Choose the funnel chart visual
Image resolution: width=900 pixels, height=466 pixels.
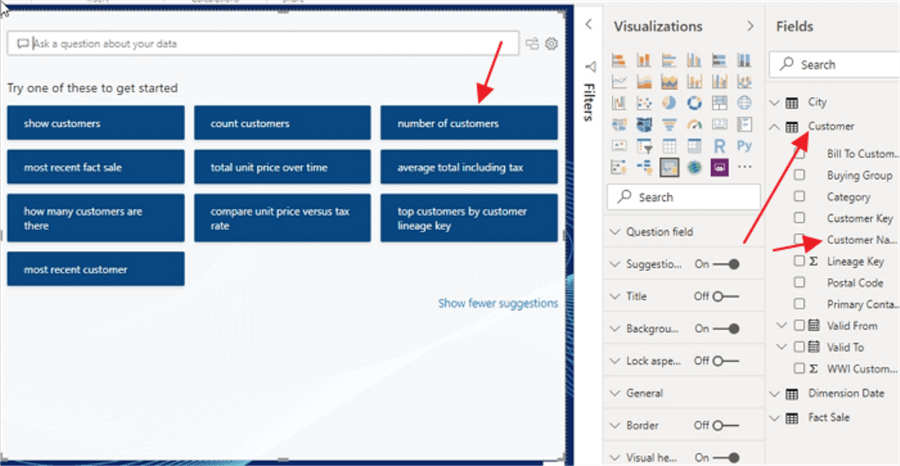[x=669, y=124]
